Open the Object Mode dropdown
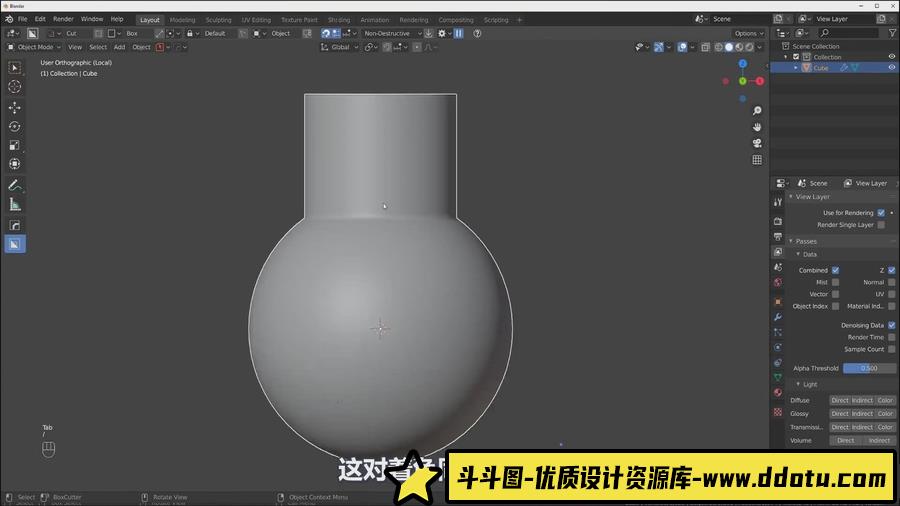Viewport: 900px width, 506px height. pos(33,47)
